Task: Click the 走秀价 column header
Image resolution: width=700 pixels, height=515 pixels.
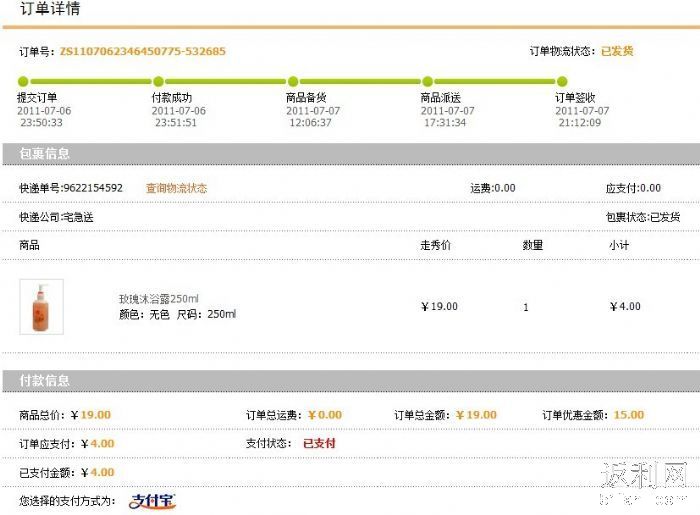Action: (435, 245)
